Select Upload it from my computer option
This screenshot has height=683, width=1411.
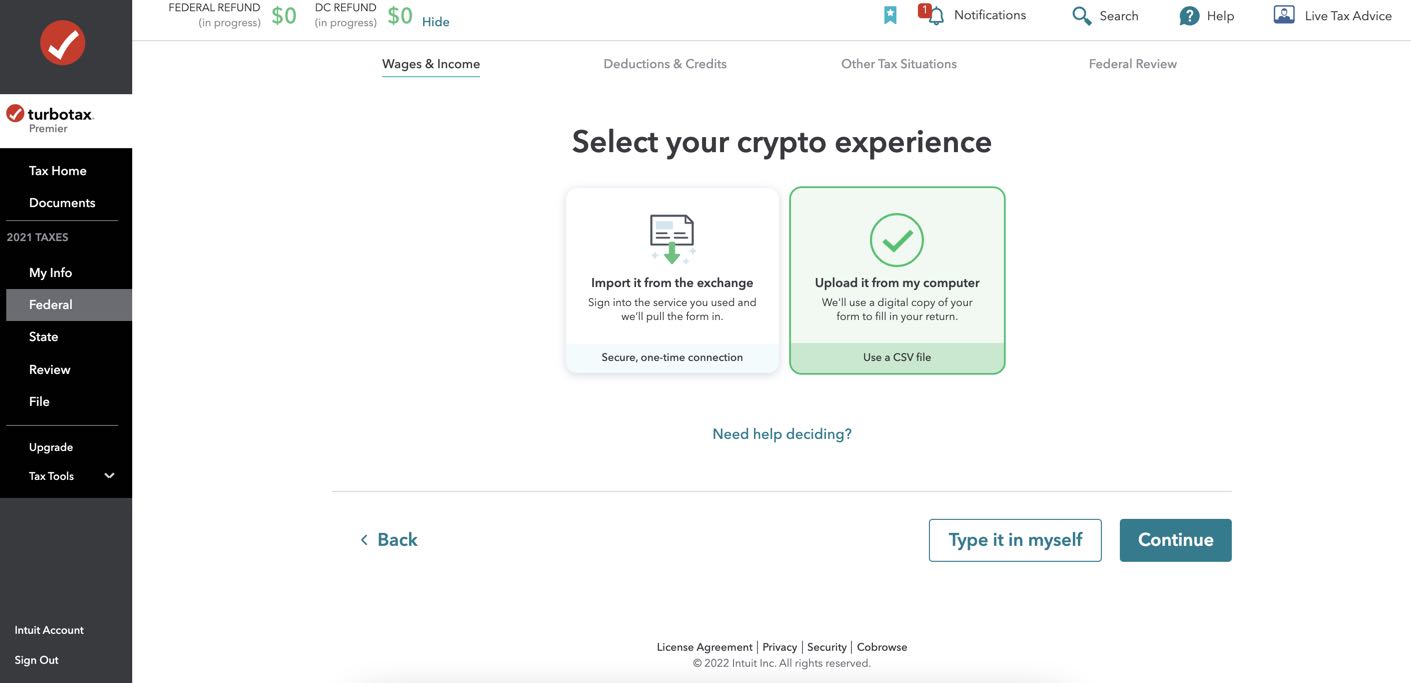(x=897, y=280)
